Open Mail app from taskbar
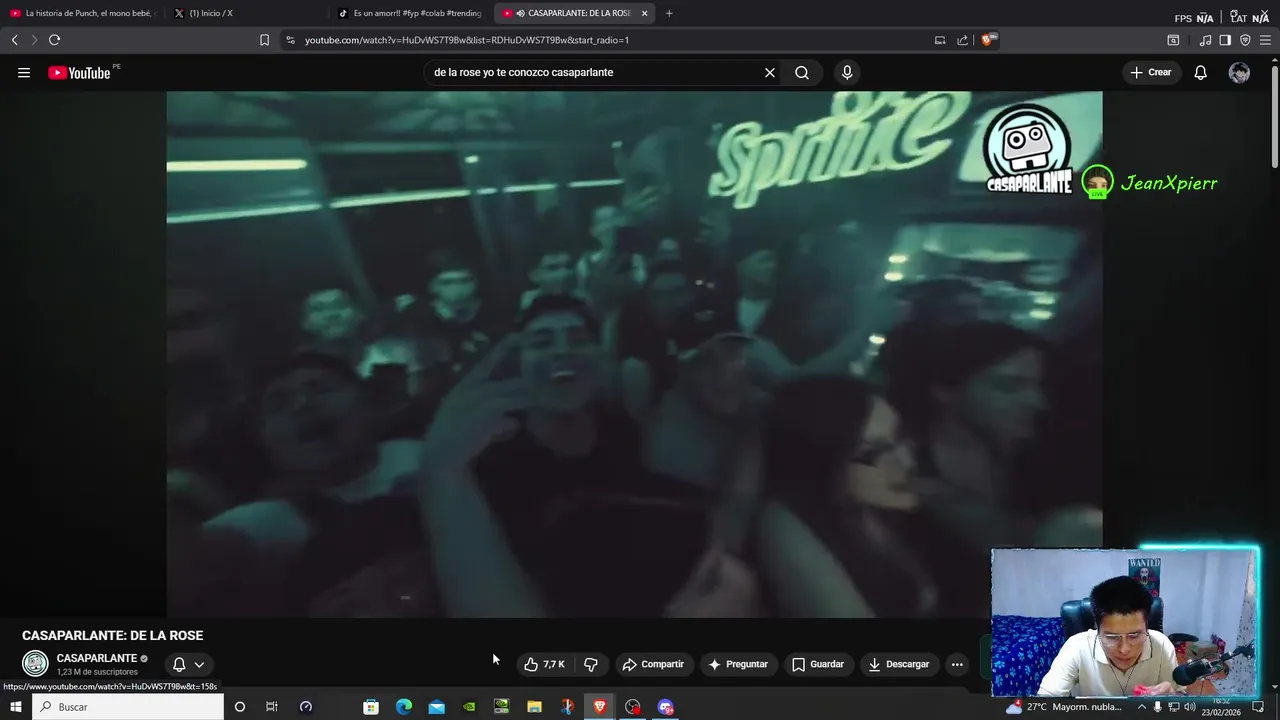Viewport: 1280px width, 720px height. [x=437, y=707]
